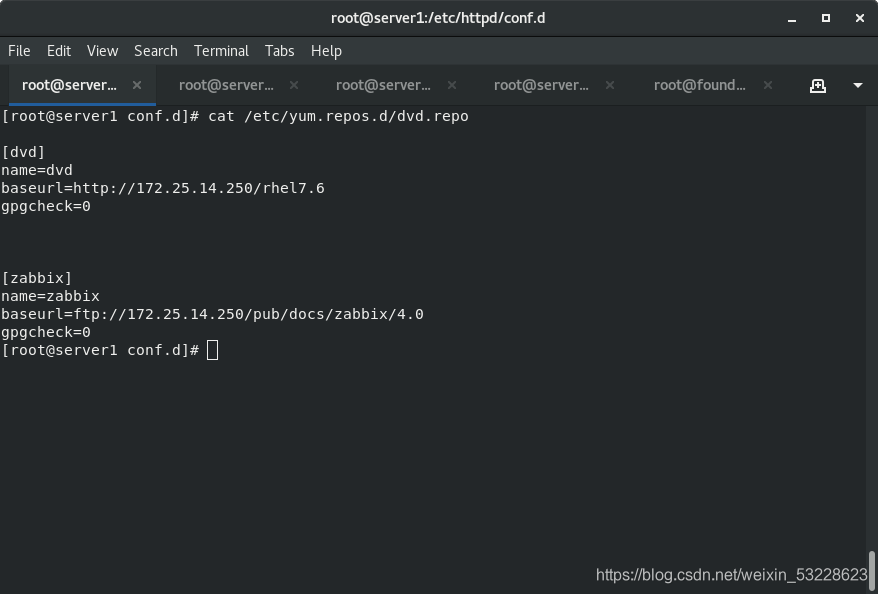The width and height of the screenshot is (878, 594).
Task: Open the Edit menu
Action: click(59, 51)
